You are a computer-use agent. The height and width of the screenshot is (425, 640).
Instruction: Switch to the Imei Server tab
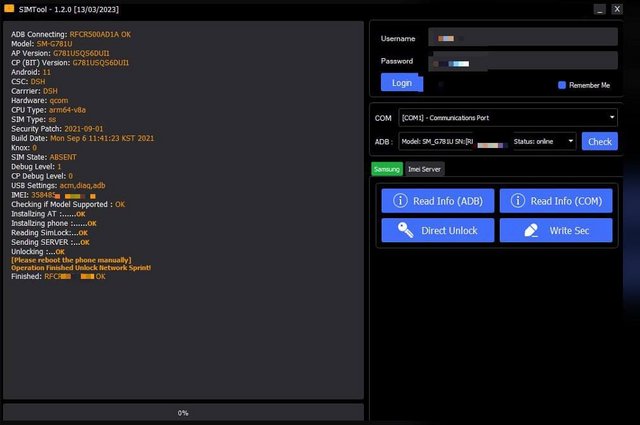(x=424, y=169)
